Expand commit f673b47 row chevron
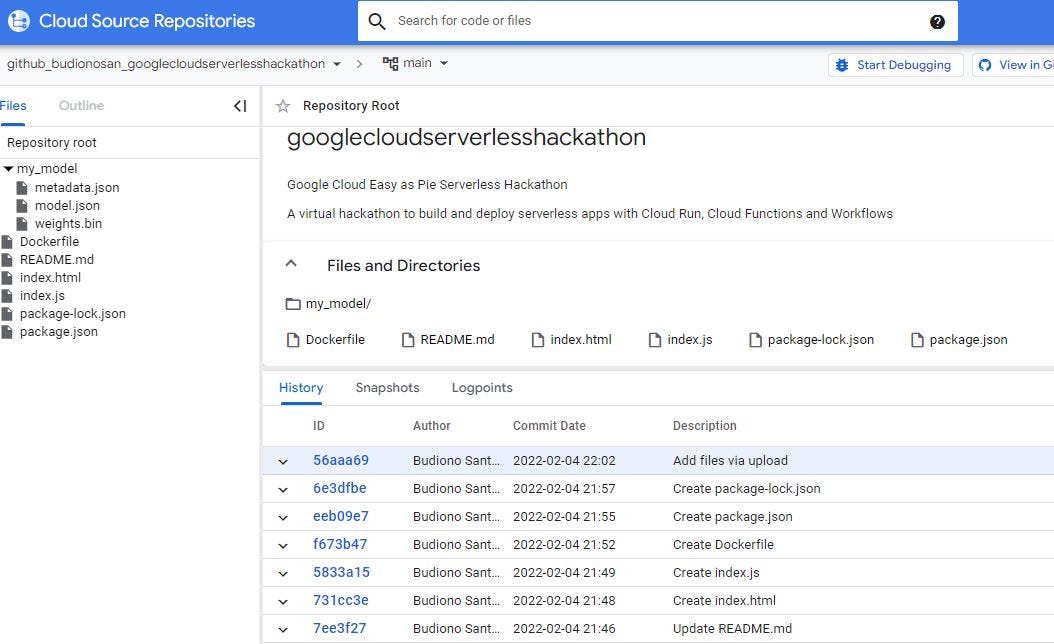 click(x=283, y=546)
